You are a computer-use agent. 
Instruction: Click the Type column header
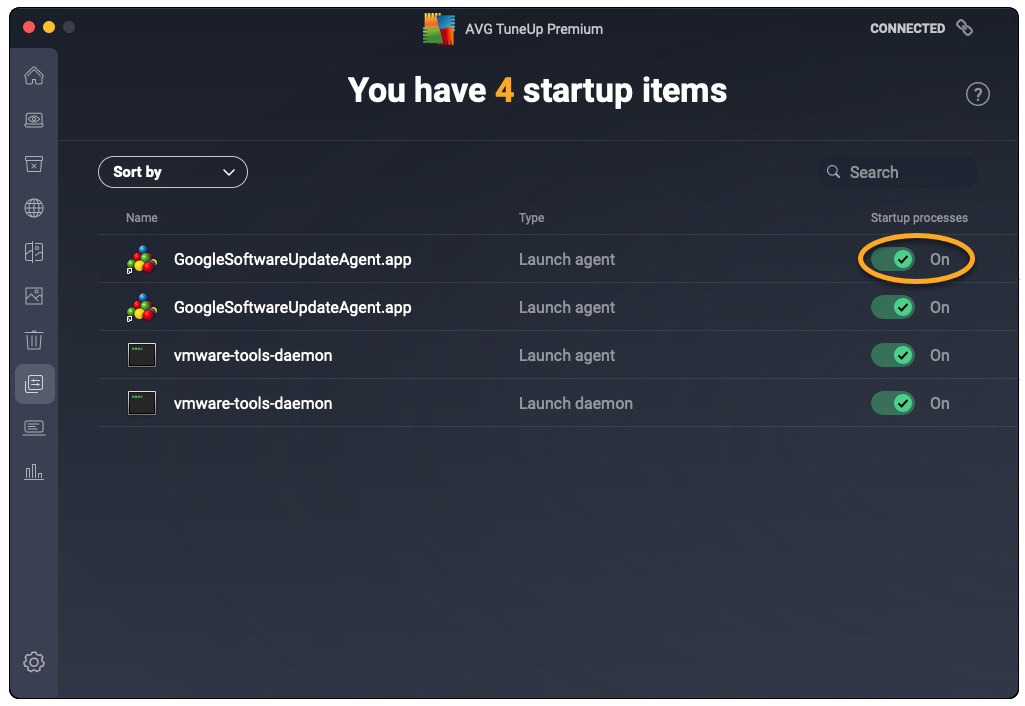(531, 218)
